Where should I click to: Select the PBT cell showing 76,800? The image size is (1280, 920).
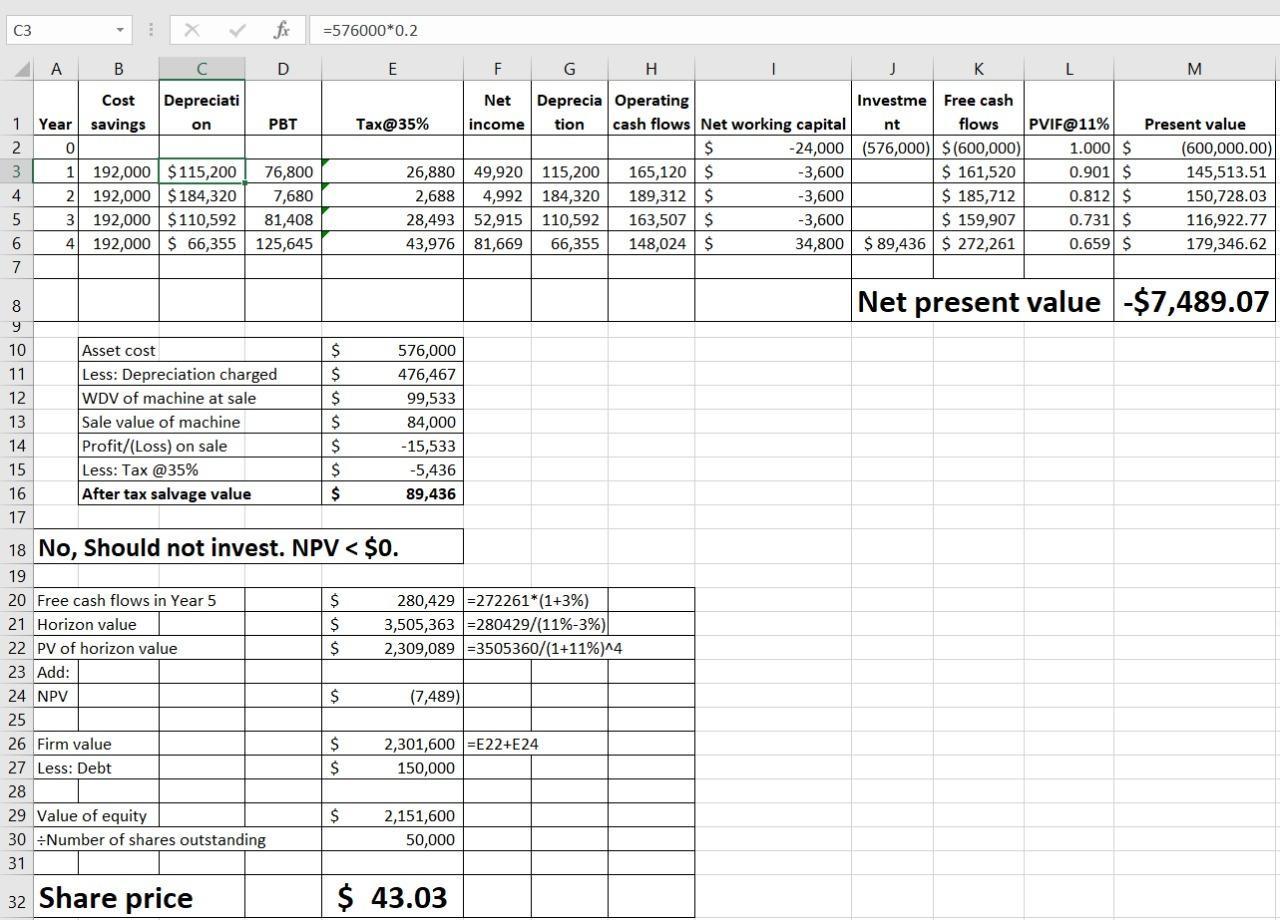(x=283, y=172)
